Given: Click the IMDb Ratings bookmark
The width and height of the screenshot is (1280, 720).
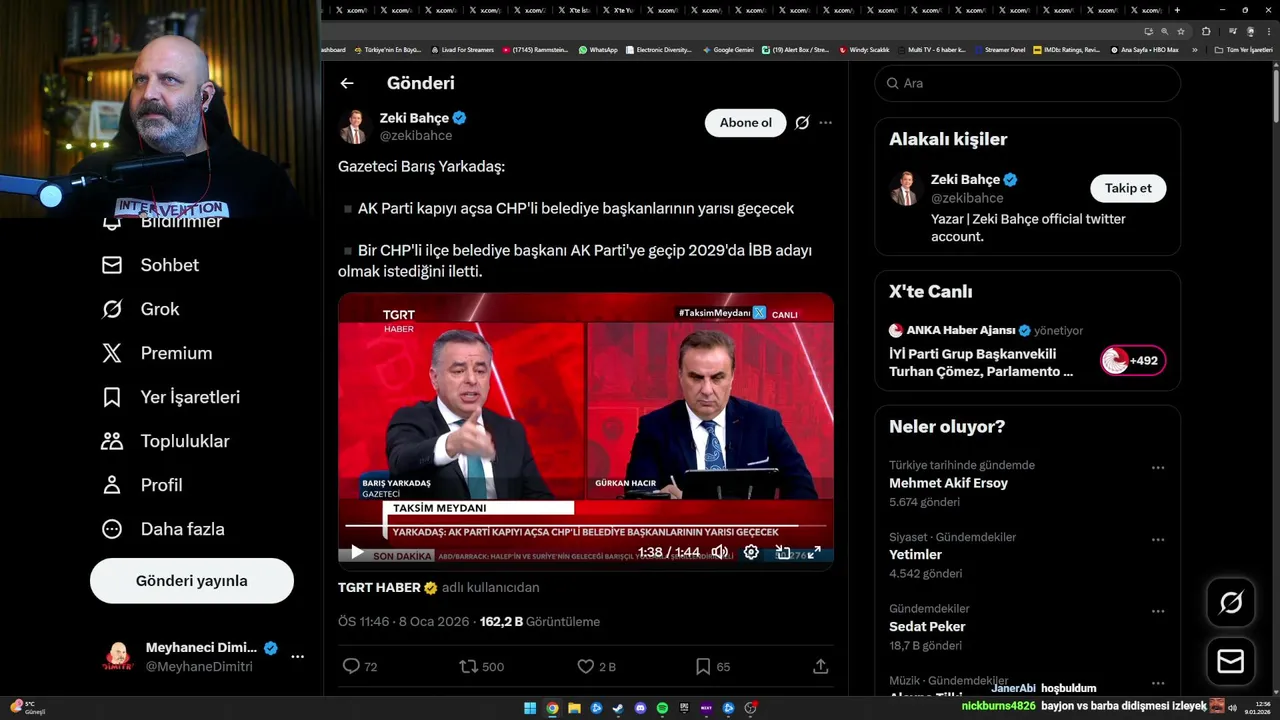Looking at the screenshot, I should (x=1066, y=50).
